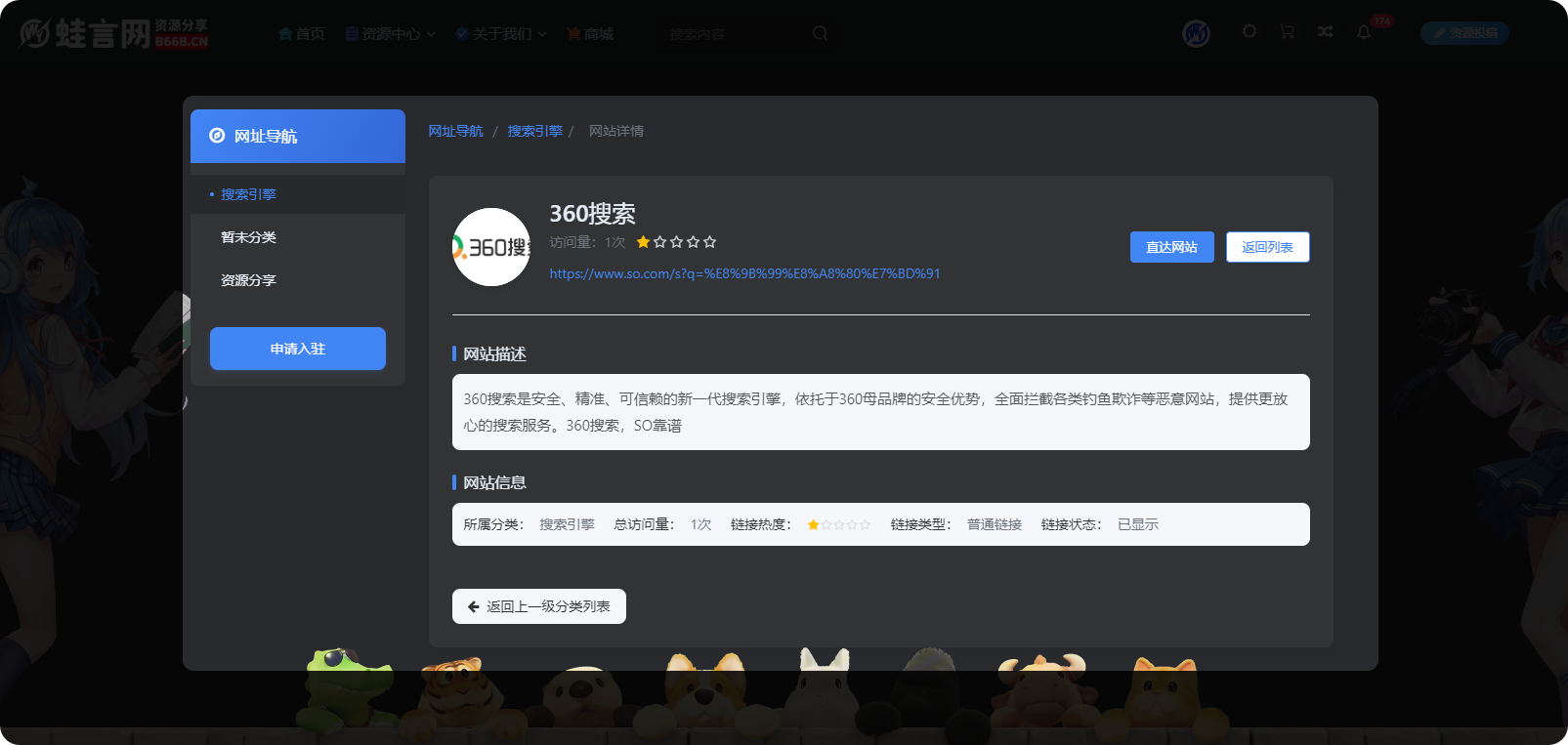Click the 已显示 link status value
Image resolution: width=1568 pixels, height=745 pixels.
click(x=1138, y=524)
